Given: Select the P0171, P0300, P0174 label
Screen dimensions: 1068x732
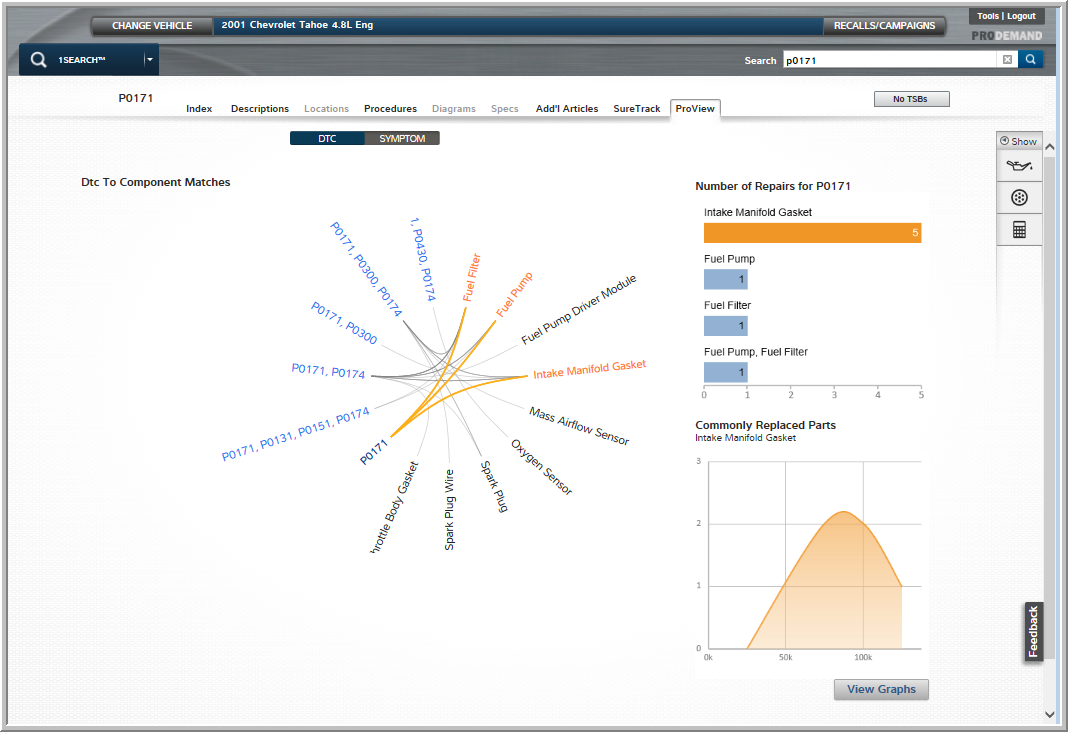Looking at the screenshot, I should point(366,269).
